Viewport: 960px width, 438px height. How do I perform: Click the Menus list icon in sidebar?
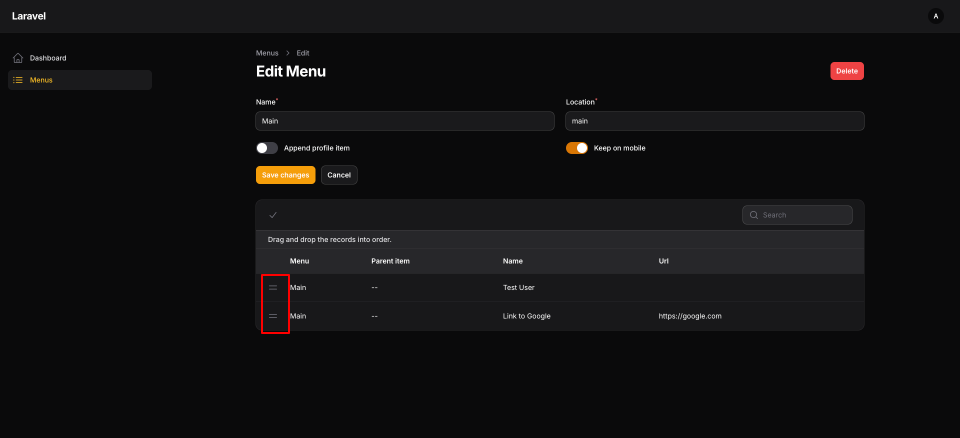(18, 80)
